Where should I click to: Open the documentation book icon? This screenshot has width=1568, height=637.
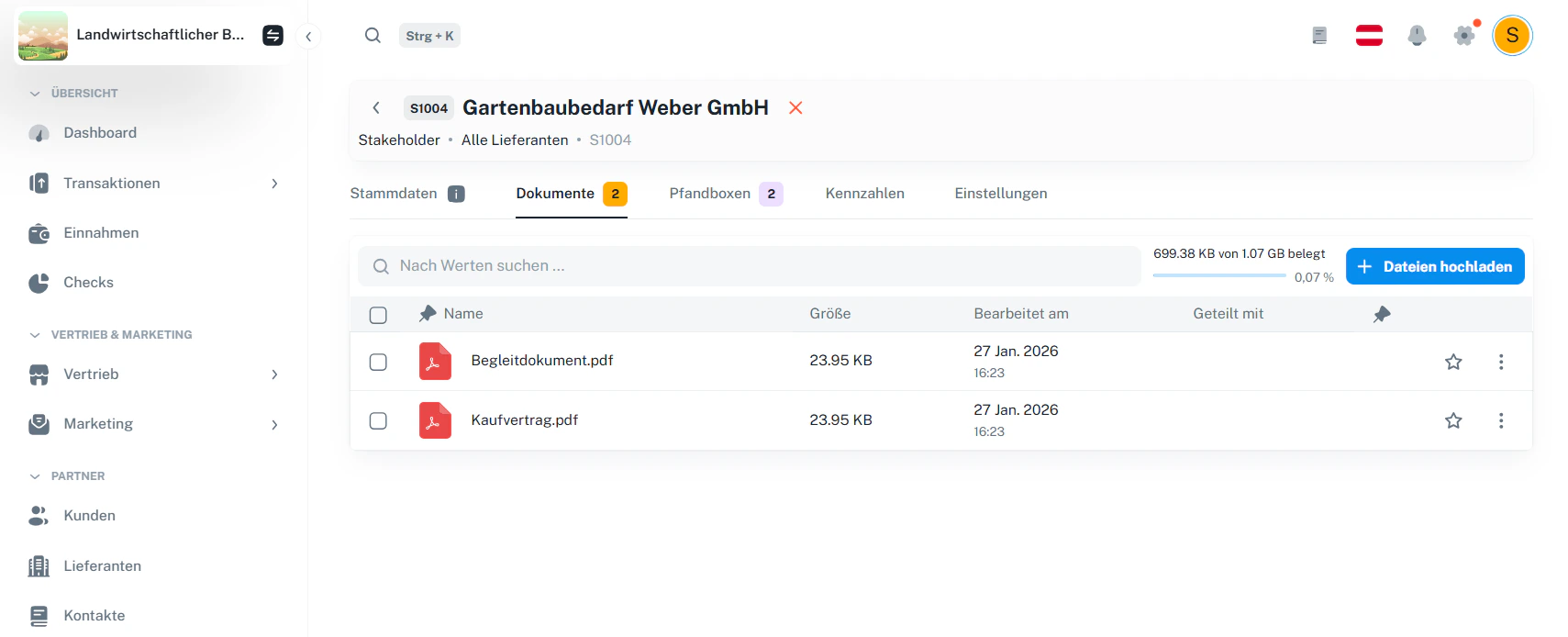pos(1319,36)
